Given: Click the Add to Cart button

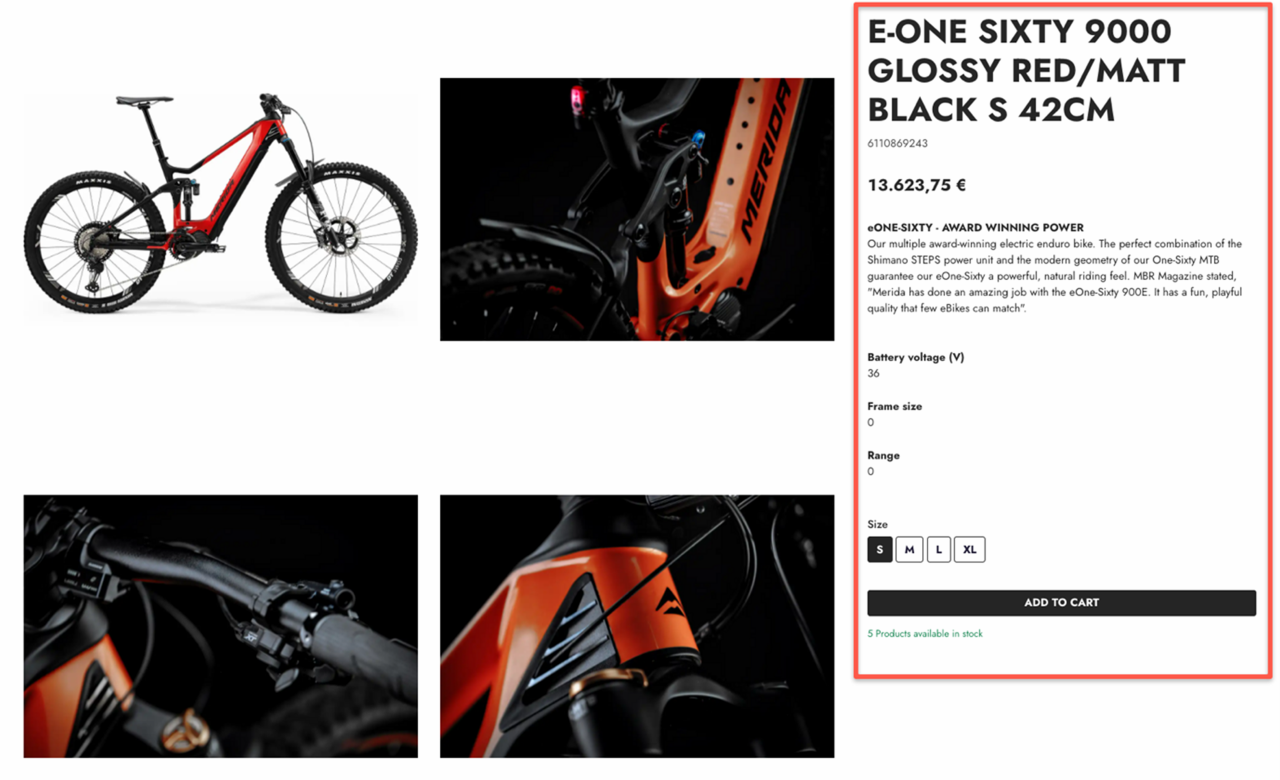Looking at the screenshot, I should [x=1061, y=603].
